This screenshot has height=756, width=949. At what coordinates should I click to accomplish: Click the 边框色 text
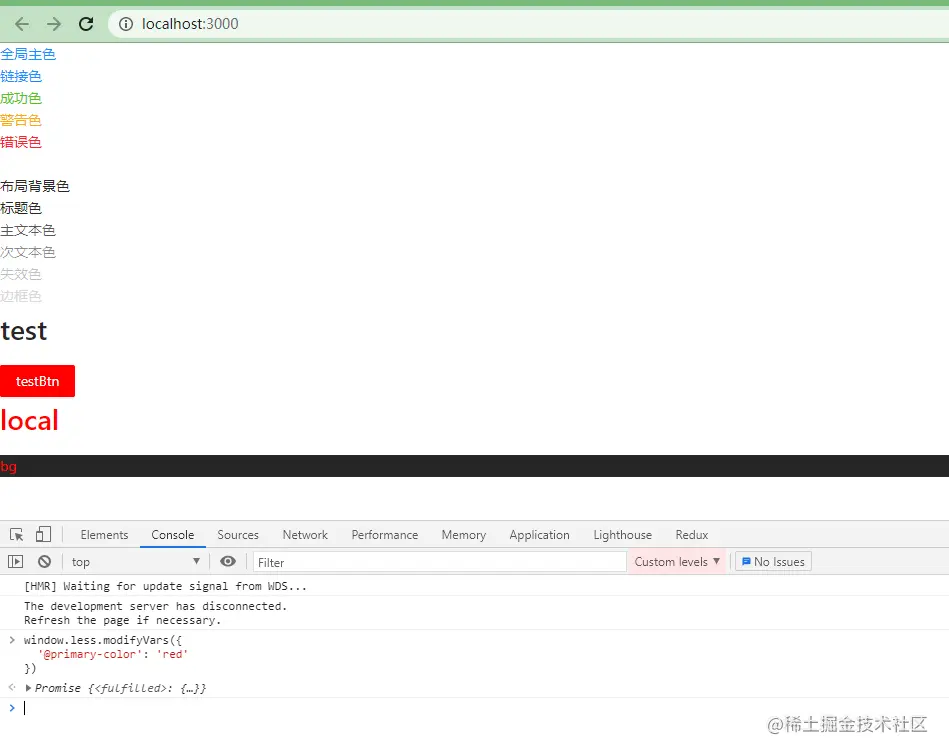pyautogui.click(x=21, y=297)
